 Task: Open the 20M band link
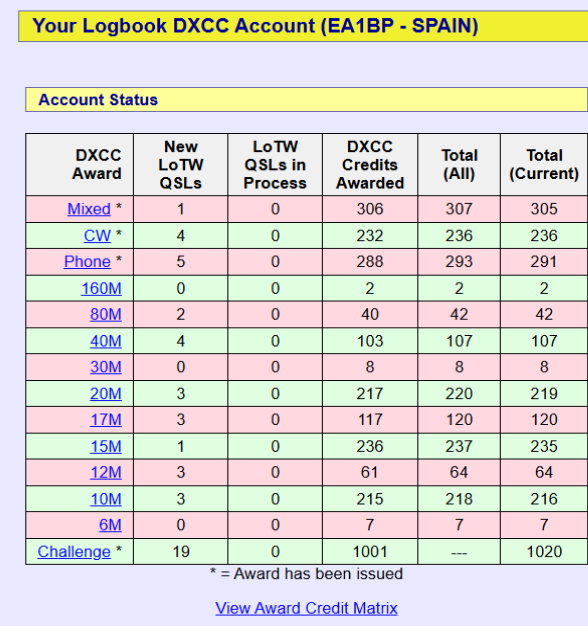coord(106,394)
